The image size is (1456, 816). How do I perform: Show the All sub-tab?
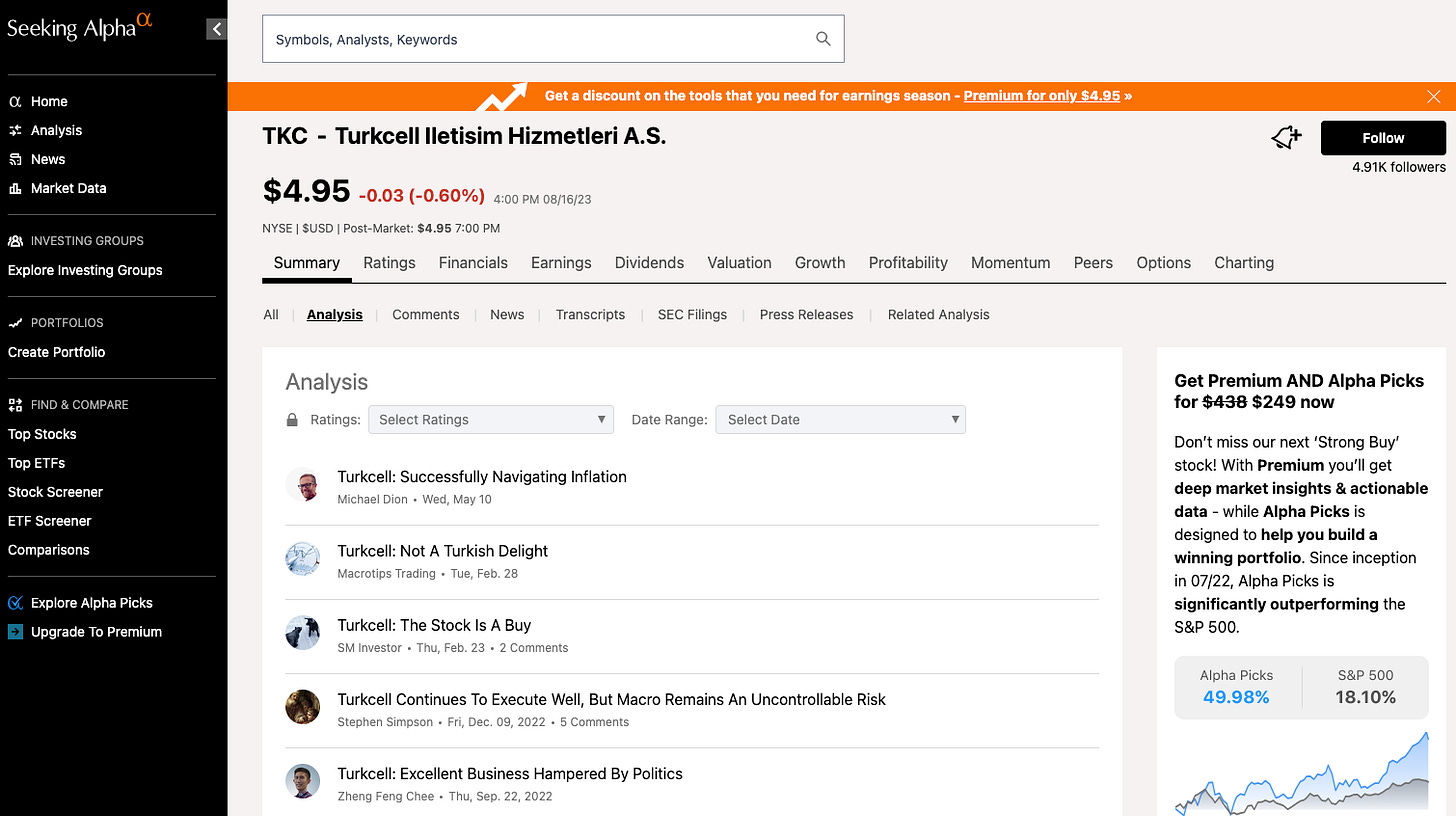(x=271, y=314)
